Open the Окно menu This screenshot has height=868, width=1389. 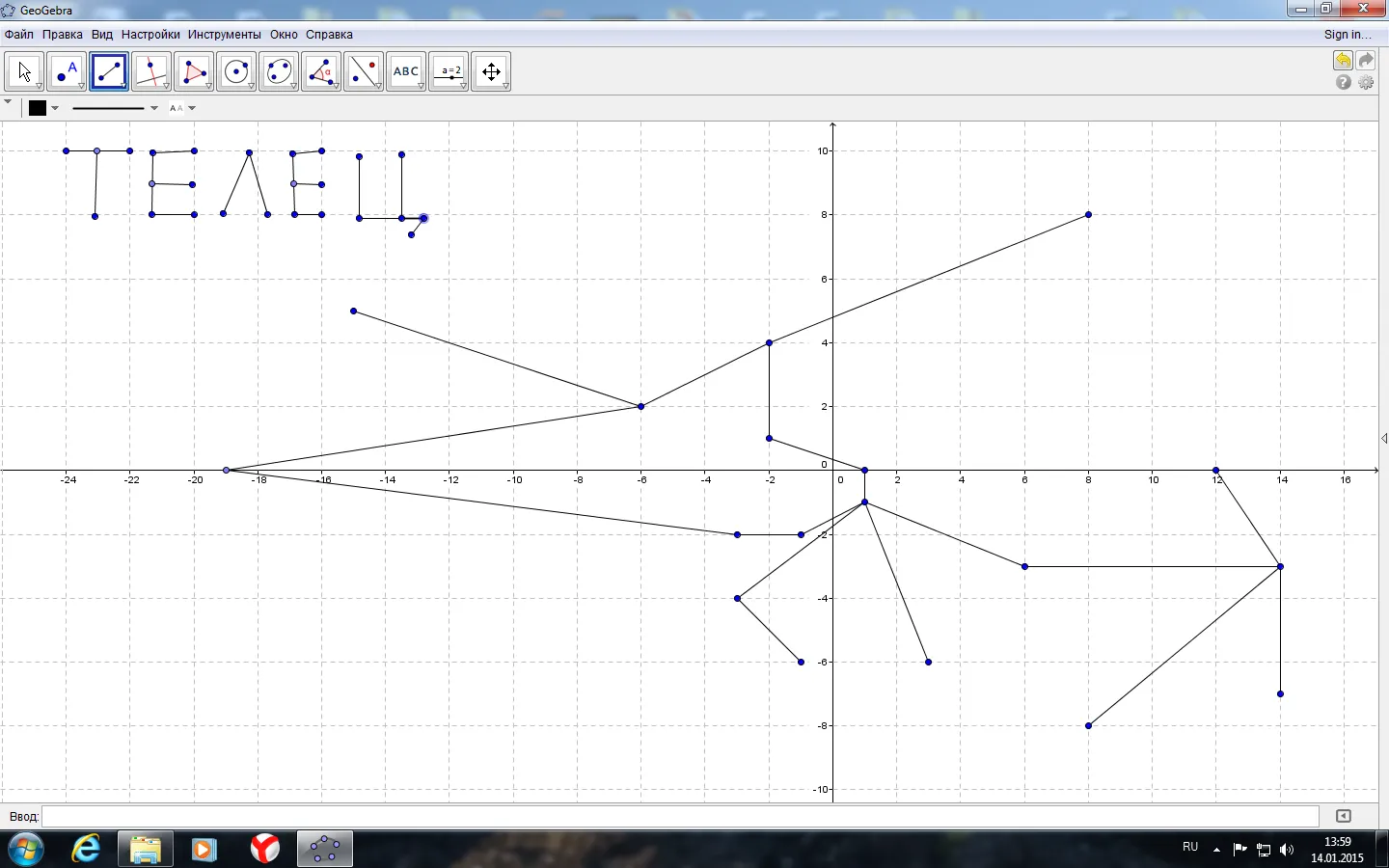click(284, 35)
